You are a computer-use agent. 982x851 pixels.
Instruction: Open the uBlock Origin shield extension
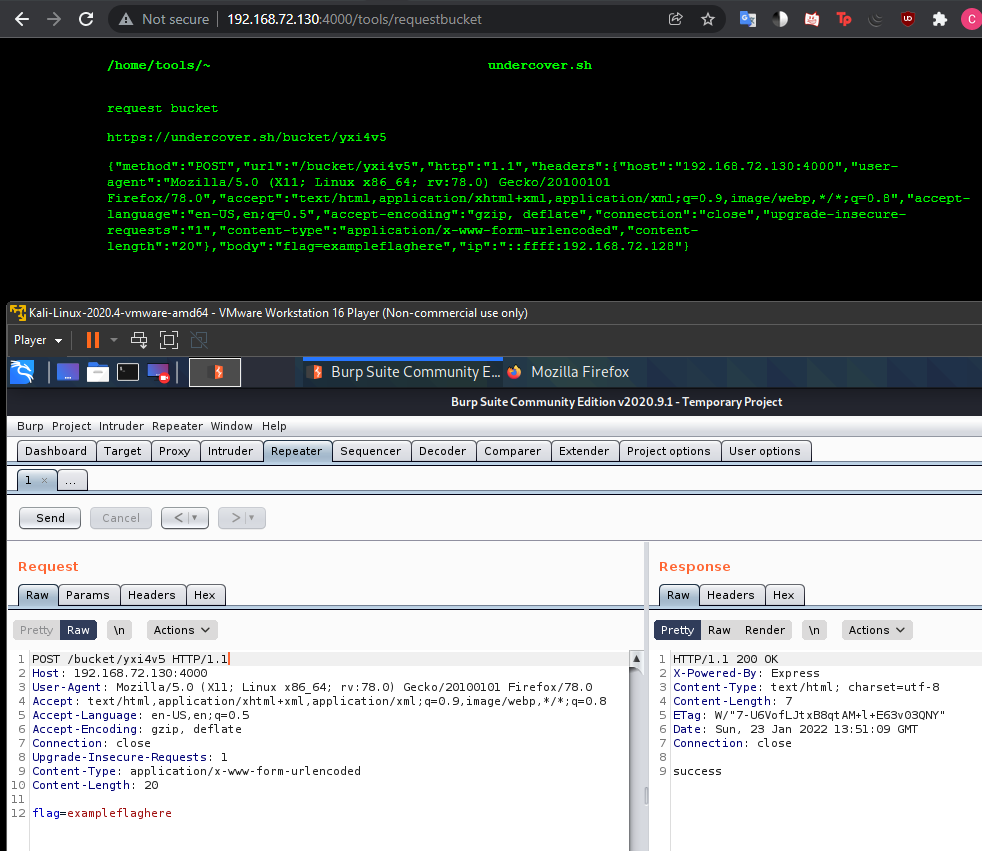(907, 19)
